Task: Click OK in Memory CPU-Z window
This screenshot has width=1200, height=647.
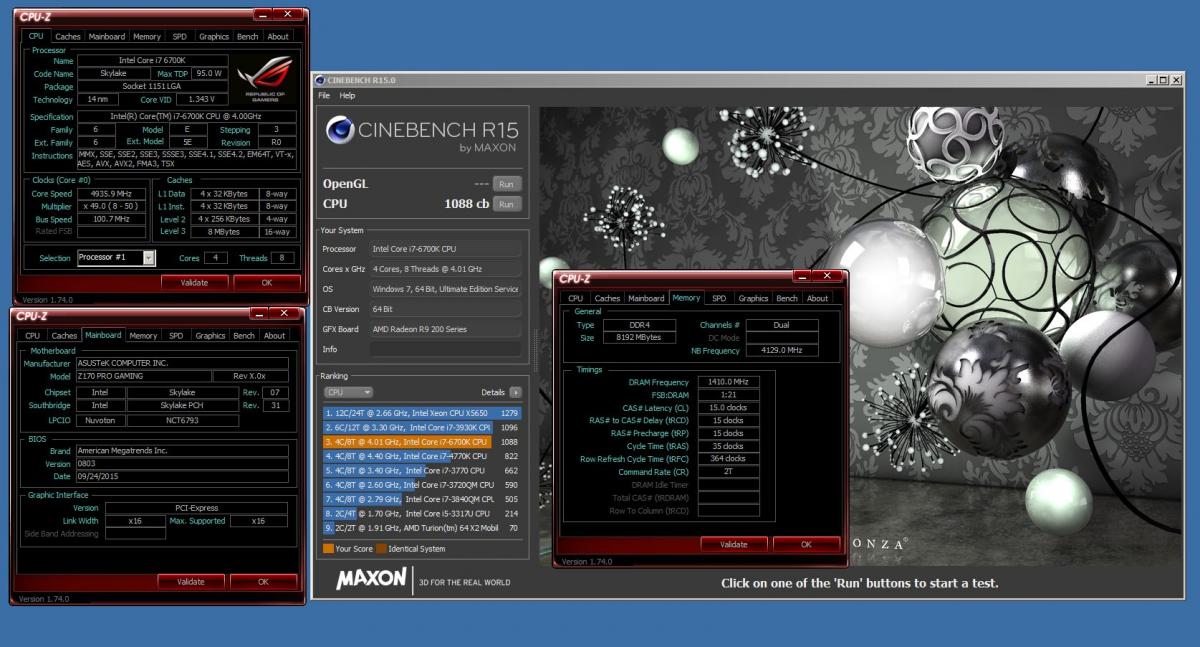Action: [x=806, y=545]
